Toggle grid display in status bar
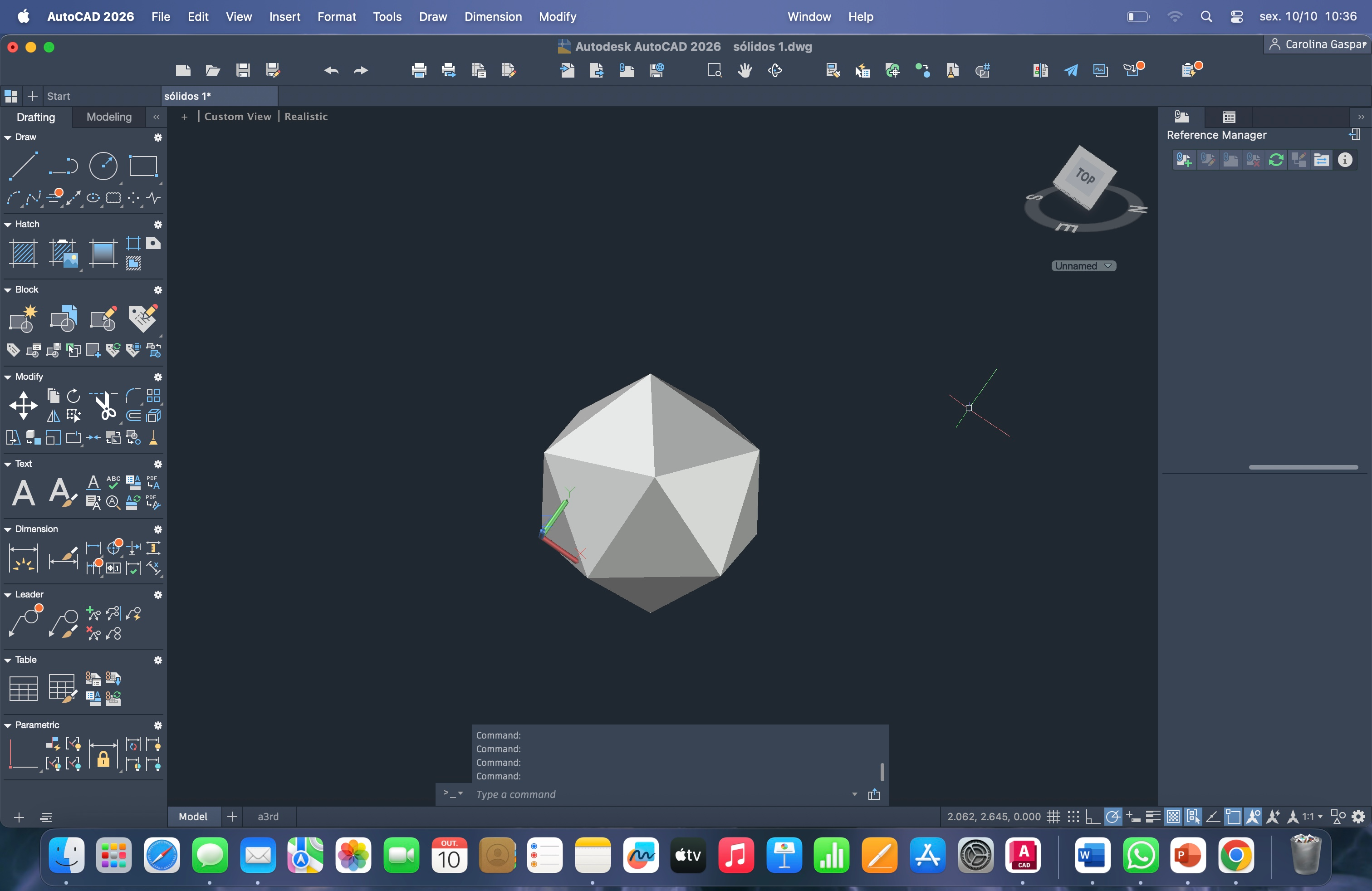 click(x=1053, y=817)
